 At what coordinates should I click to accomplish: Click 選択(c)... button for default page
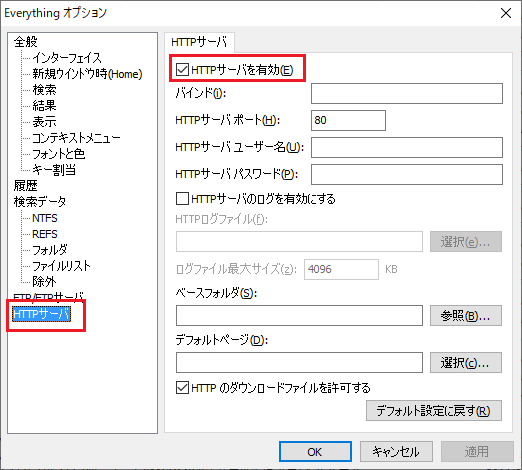466,362
